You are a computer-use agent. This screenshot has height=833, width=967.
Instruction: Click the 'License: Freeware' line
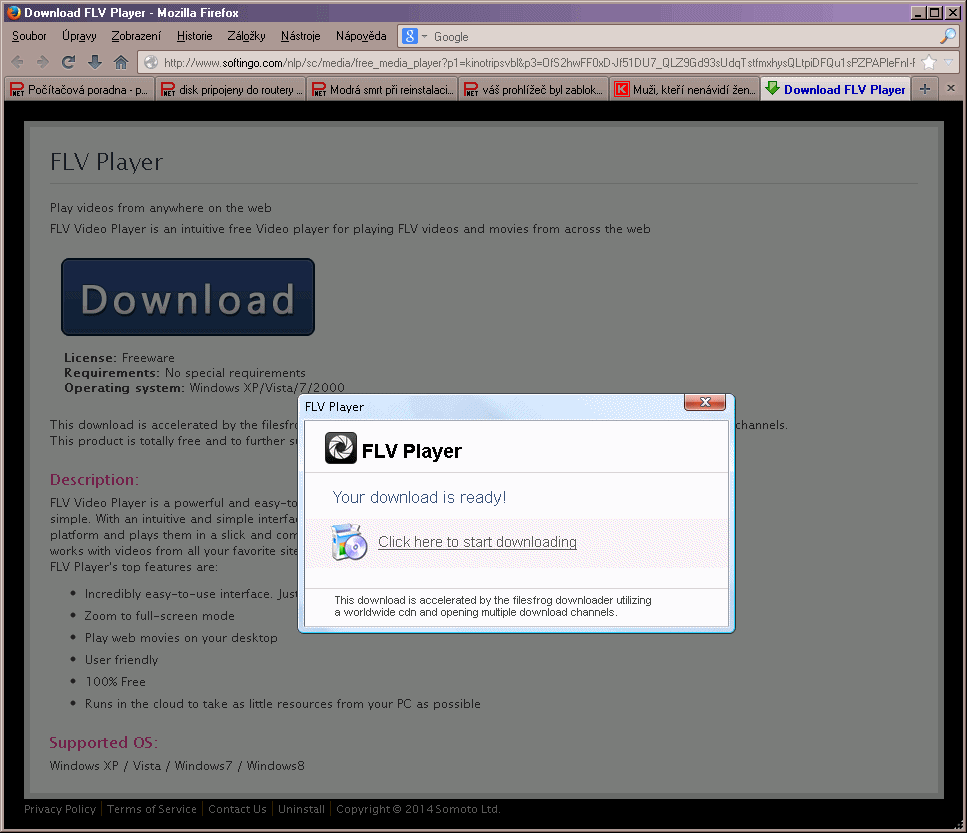click(x=120, y=358)
